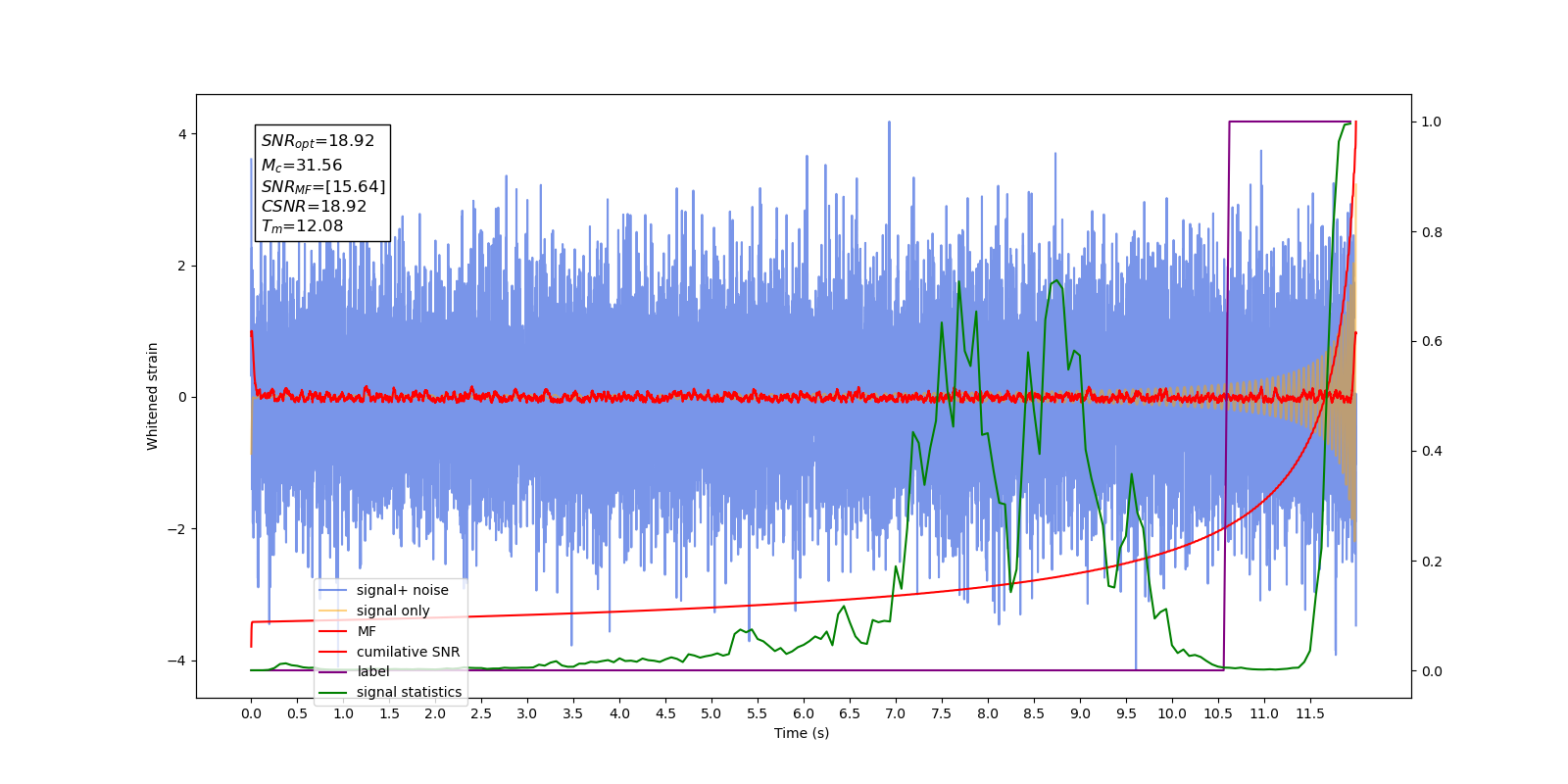The width and height of the screenshot is (1568, 784).
Task: Click the right y-axis tick label 0.8
Action: (x=1432, y=232)
